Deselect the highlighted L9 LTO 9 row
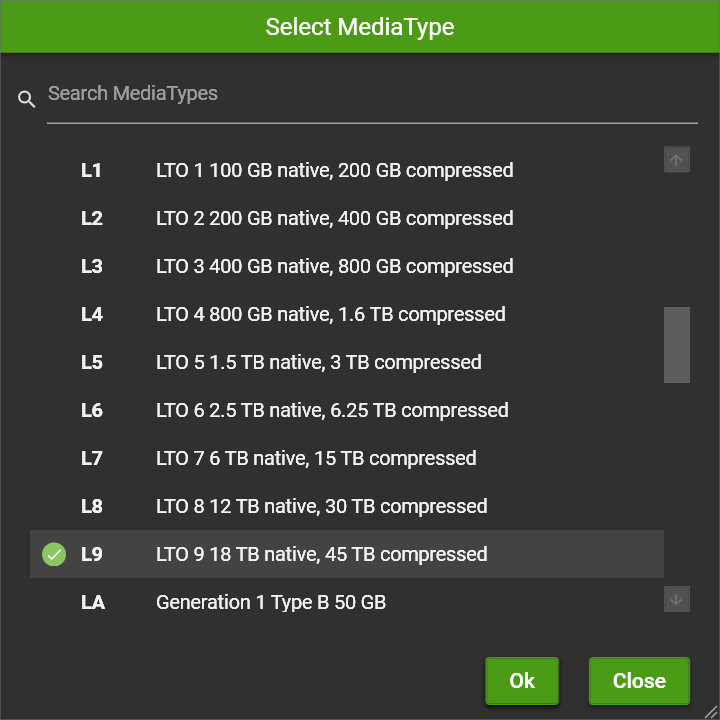 [347, 554]
